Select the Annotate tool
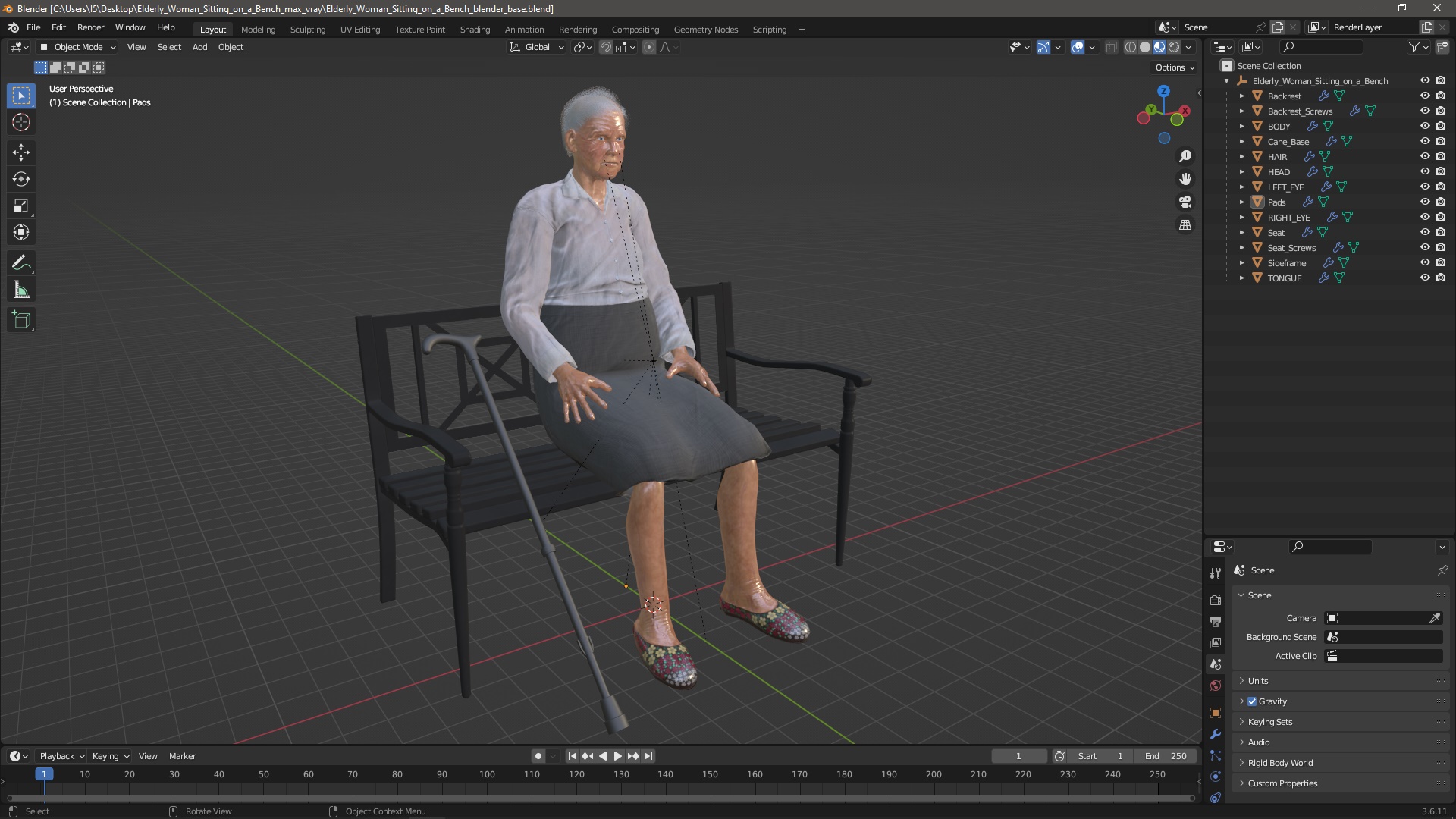This screenshot has height=819, width=1456. (21, 263)
